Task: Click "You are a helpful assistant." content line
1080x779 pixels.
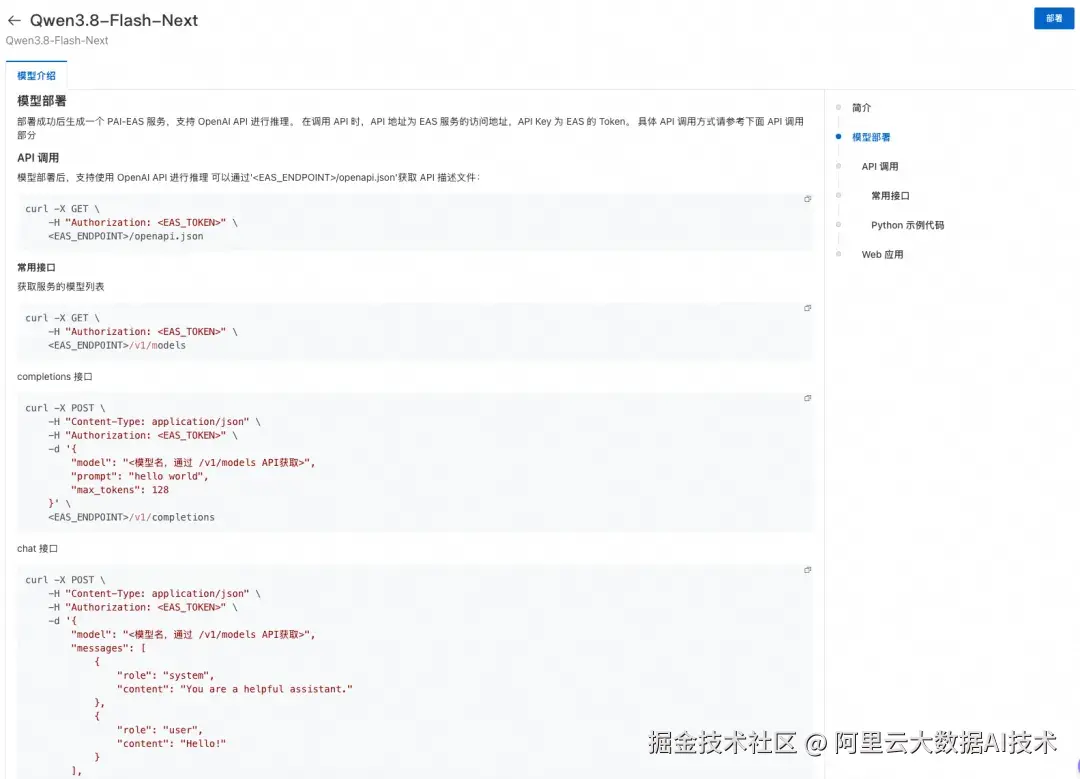Action: [234, 689]
